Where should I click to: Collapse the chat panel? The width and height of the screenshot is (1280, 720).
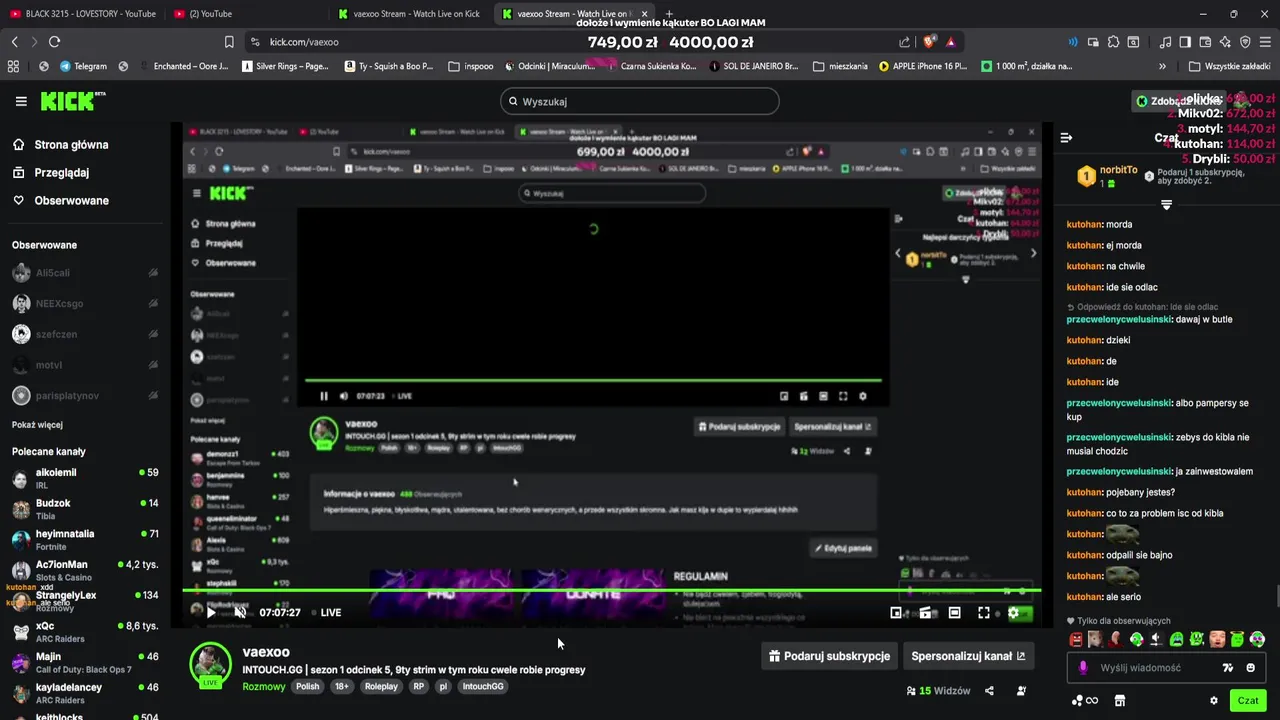tap(1066, 138)
